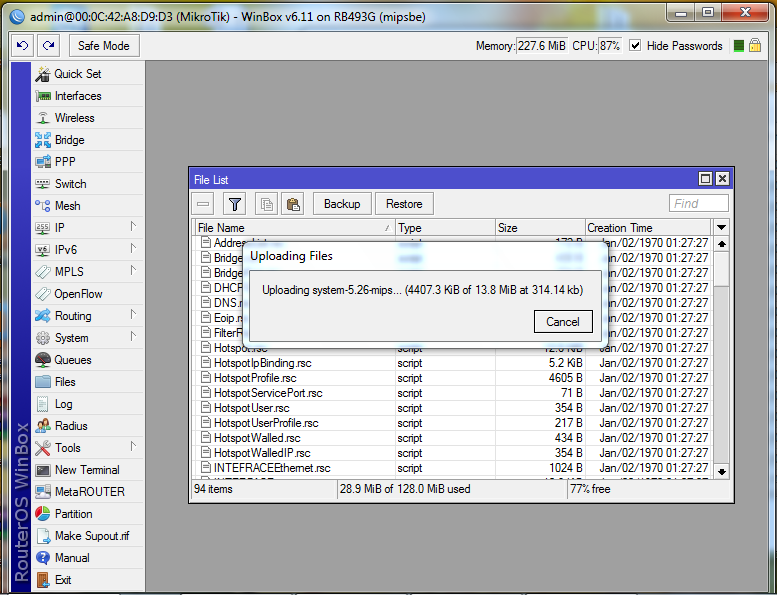Click the Find input field

(699, 203)
